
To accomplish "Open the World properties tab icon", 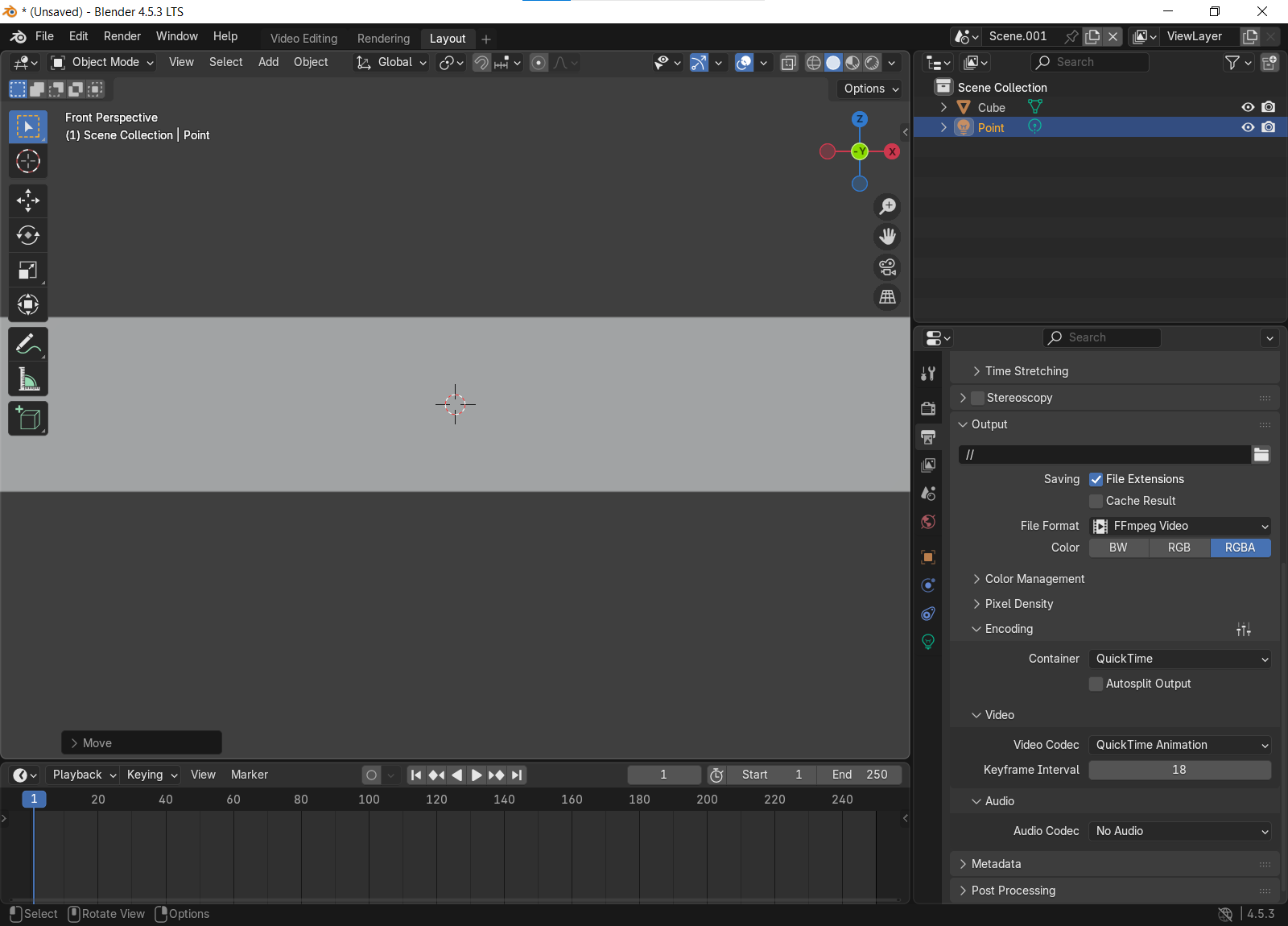I will 928,523.
